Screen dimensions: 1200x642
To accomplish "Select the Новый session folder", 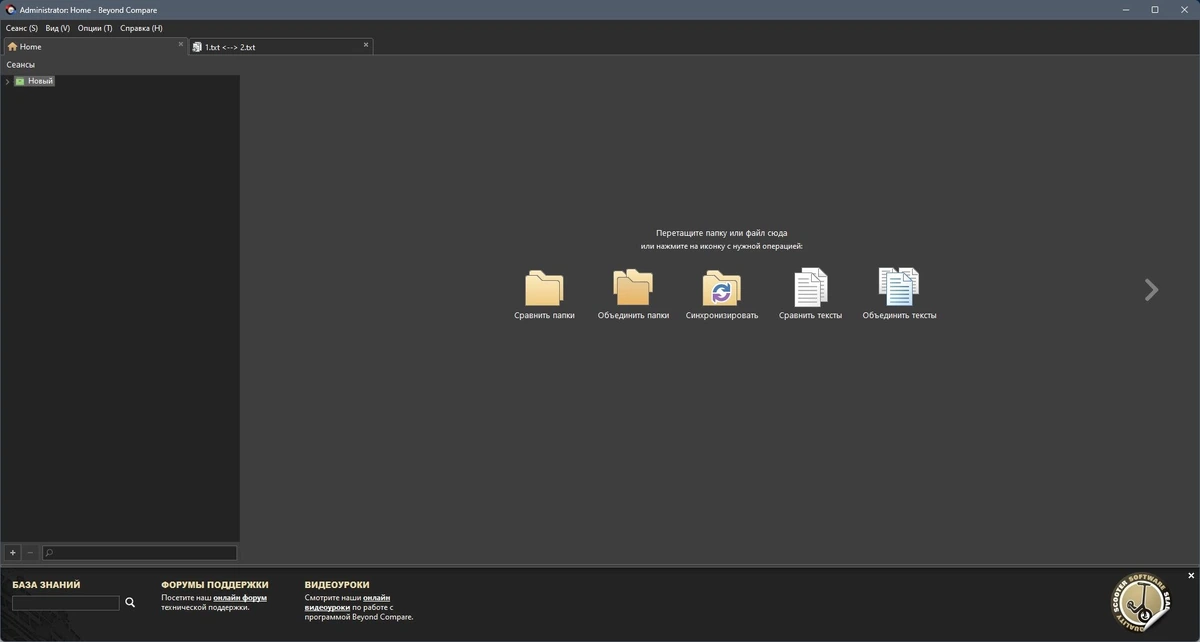I will pos(34,81).
